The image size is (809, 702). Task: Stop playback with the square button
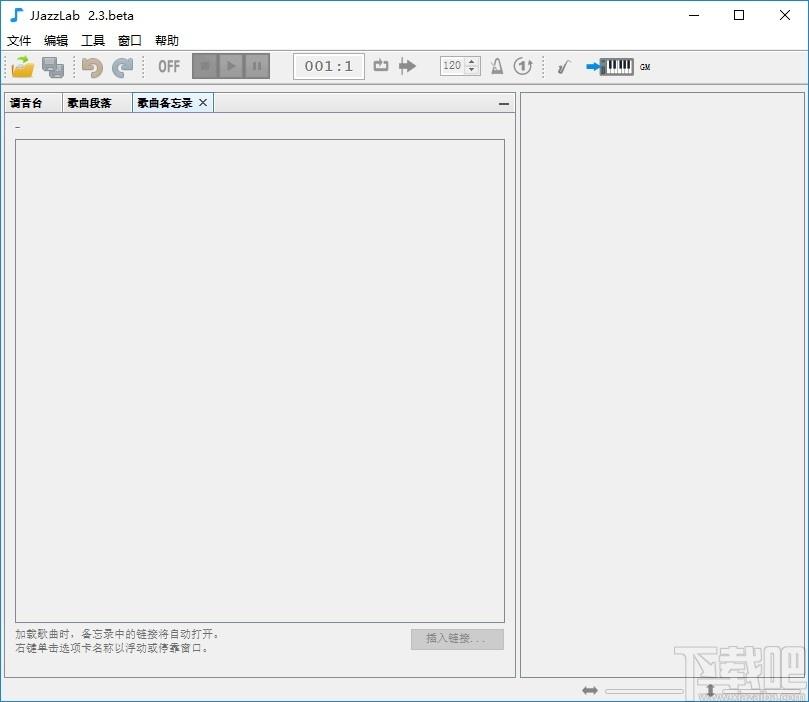click(205, 66)
